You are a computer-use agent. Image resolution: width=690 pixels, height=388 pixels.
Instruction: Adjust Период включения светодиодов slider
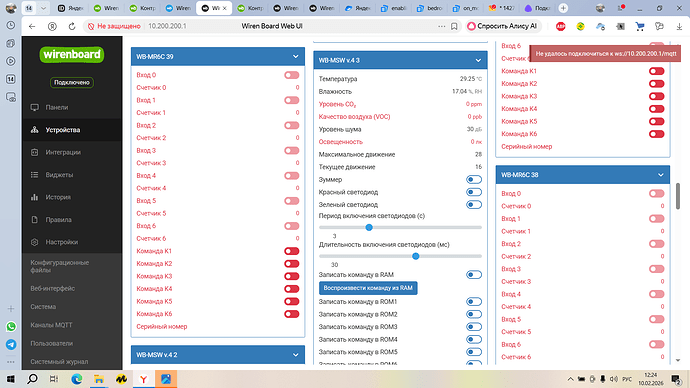point(400,227)
